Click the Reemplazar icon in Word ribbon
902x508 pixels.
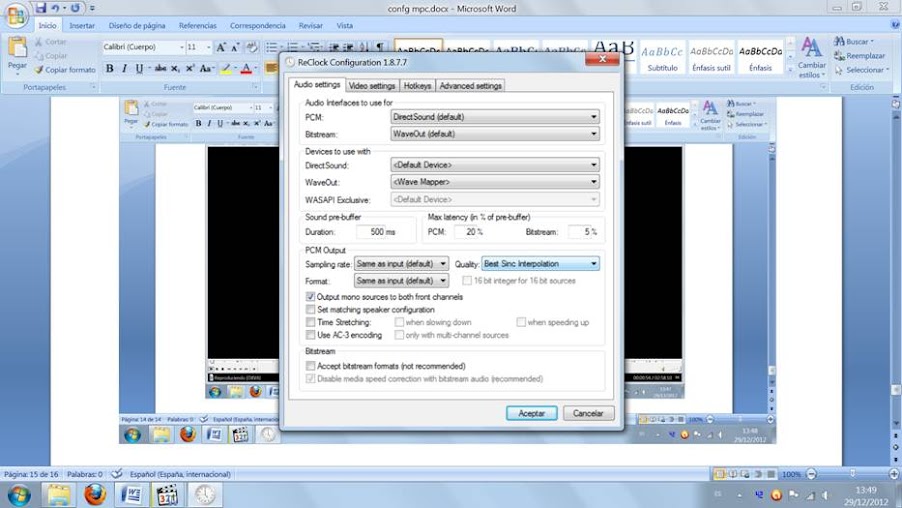859,56
